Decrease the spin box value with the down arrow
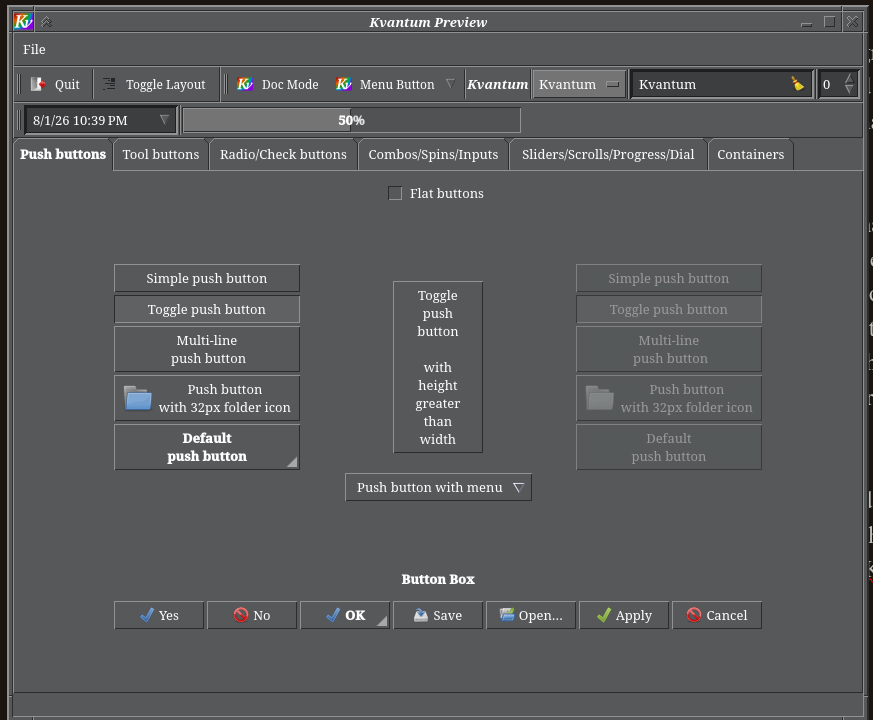This screenshot has height=720, width=873. (x=849, y=90)
